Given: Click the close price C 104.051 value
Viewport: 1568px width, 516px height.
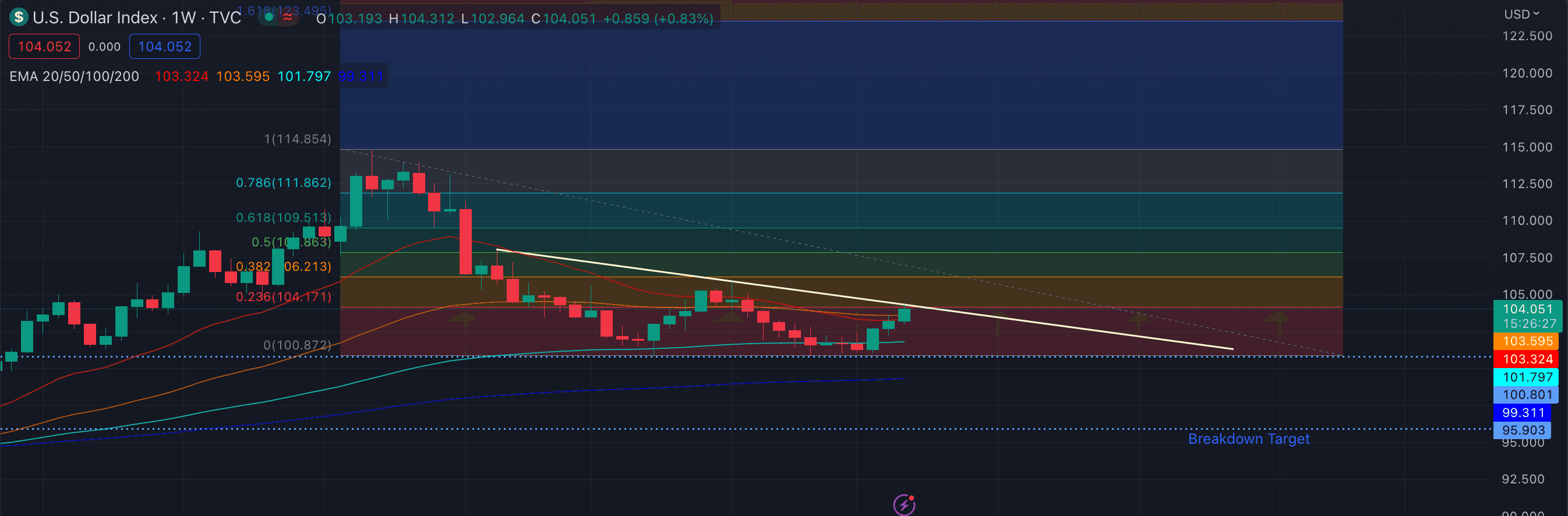Looking at the screenshot, I should pos(564,19).
